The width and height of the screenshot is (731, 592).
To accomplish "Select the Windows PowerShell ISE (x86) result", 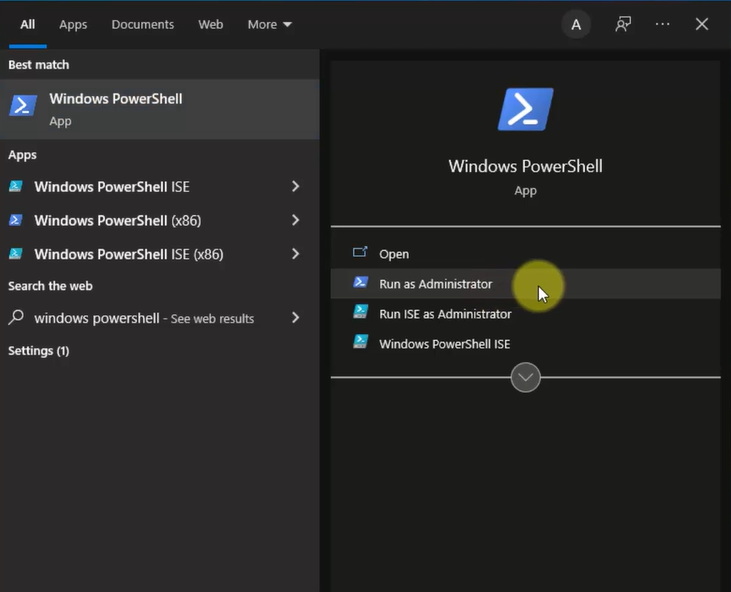I will pos(159,254).
